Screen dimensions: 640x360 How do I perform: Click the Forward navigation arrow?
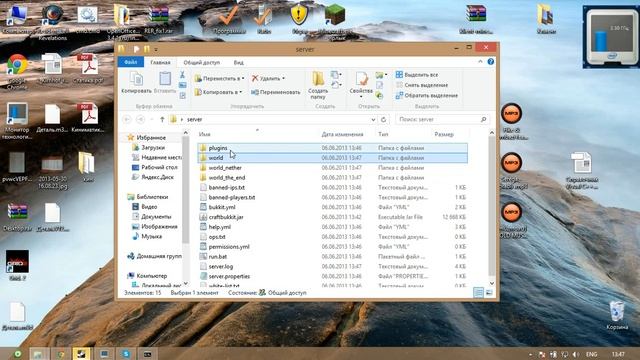(x=140, y=119)
